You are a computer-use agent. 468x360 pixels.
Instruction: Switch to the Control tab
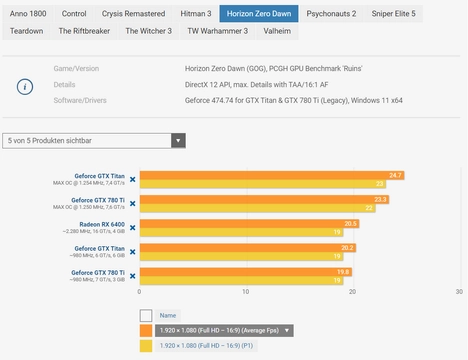tap(74, 14)
